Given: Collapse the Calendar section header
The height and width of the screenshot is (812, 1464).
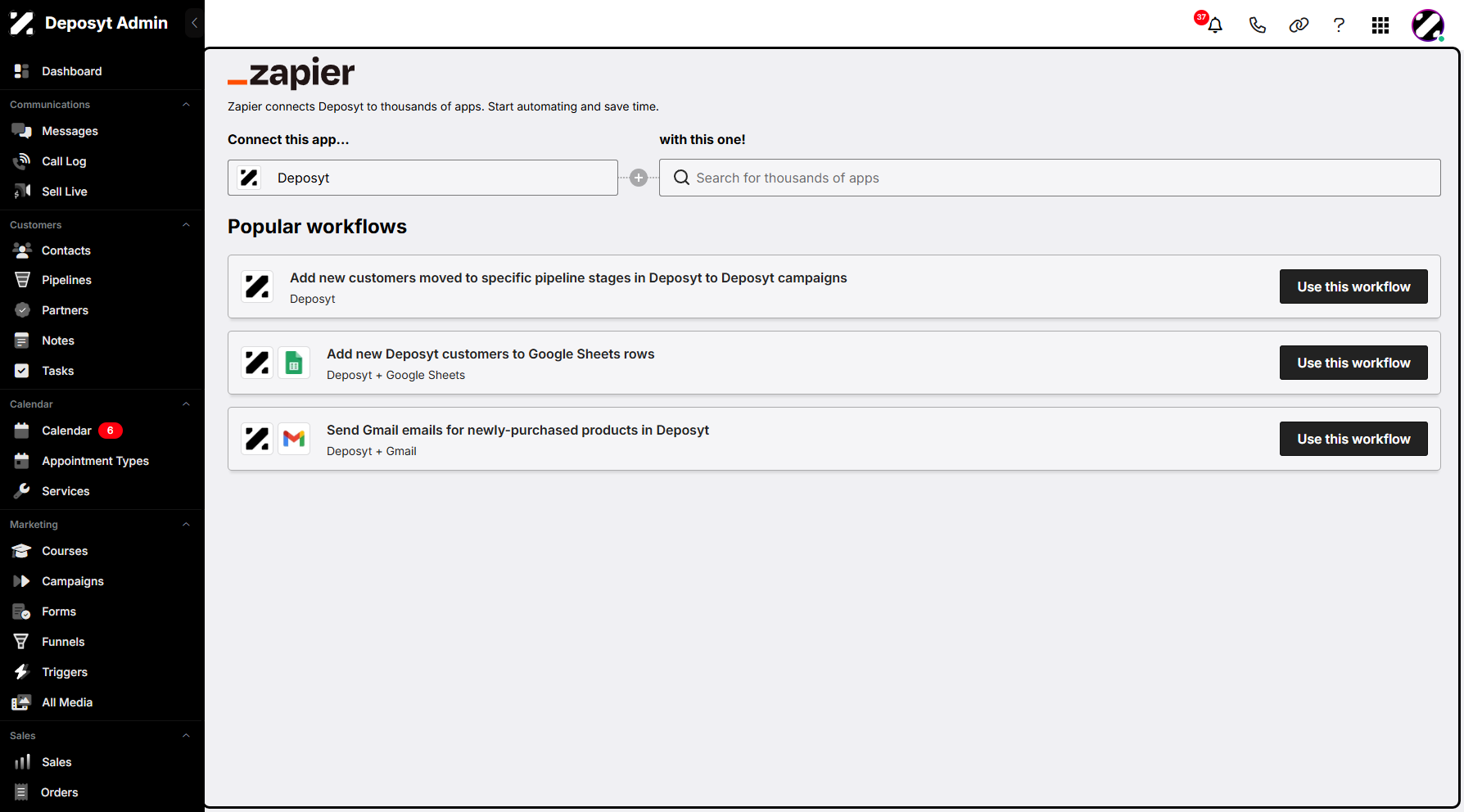Looking at the screenshot, I should point(186,404).
